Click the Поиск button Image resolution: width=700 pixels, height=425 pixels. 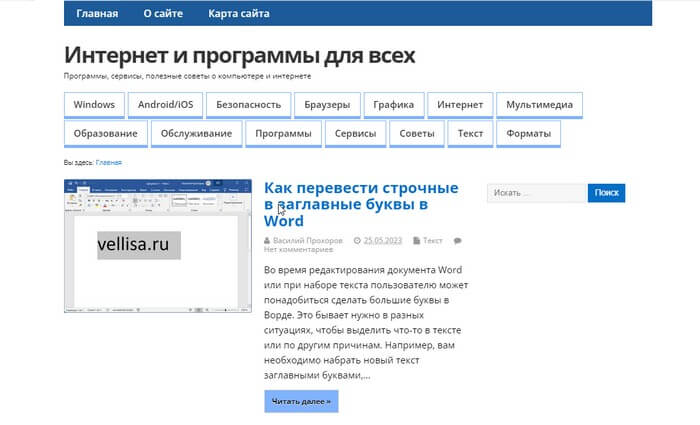click(x=606, y=193)
